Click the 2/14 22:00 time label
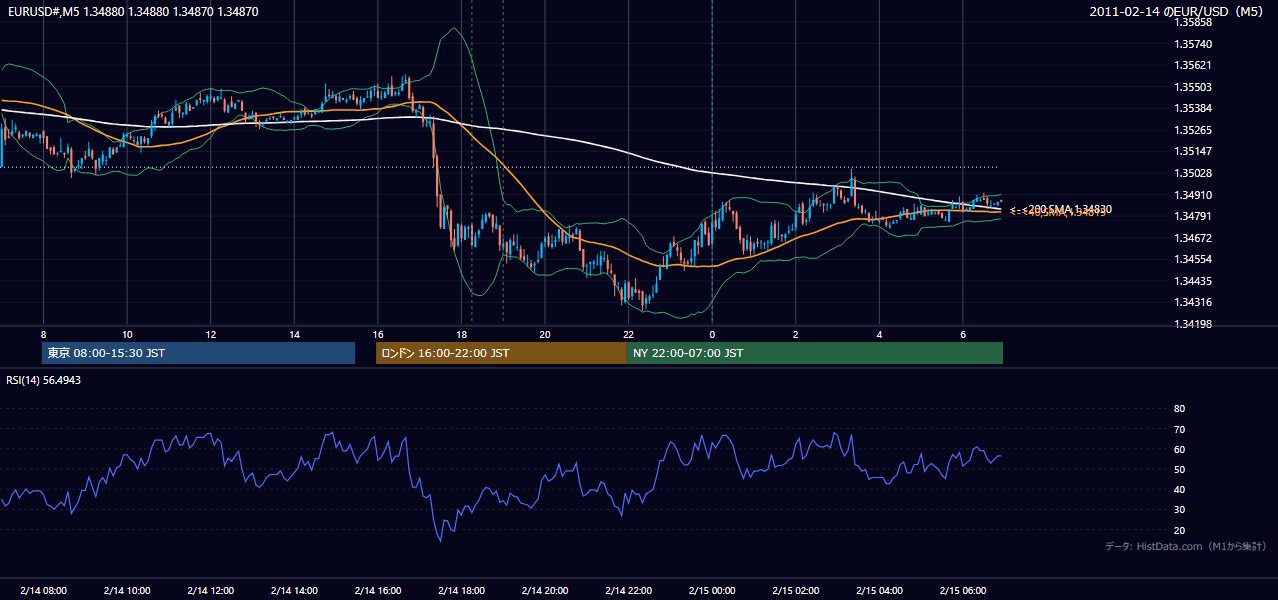This screenshot has width=1278, height=600. [x=628, y=591]
